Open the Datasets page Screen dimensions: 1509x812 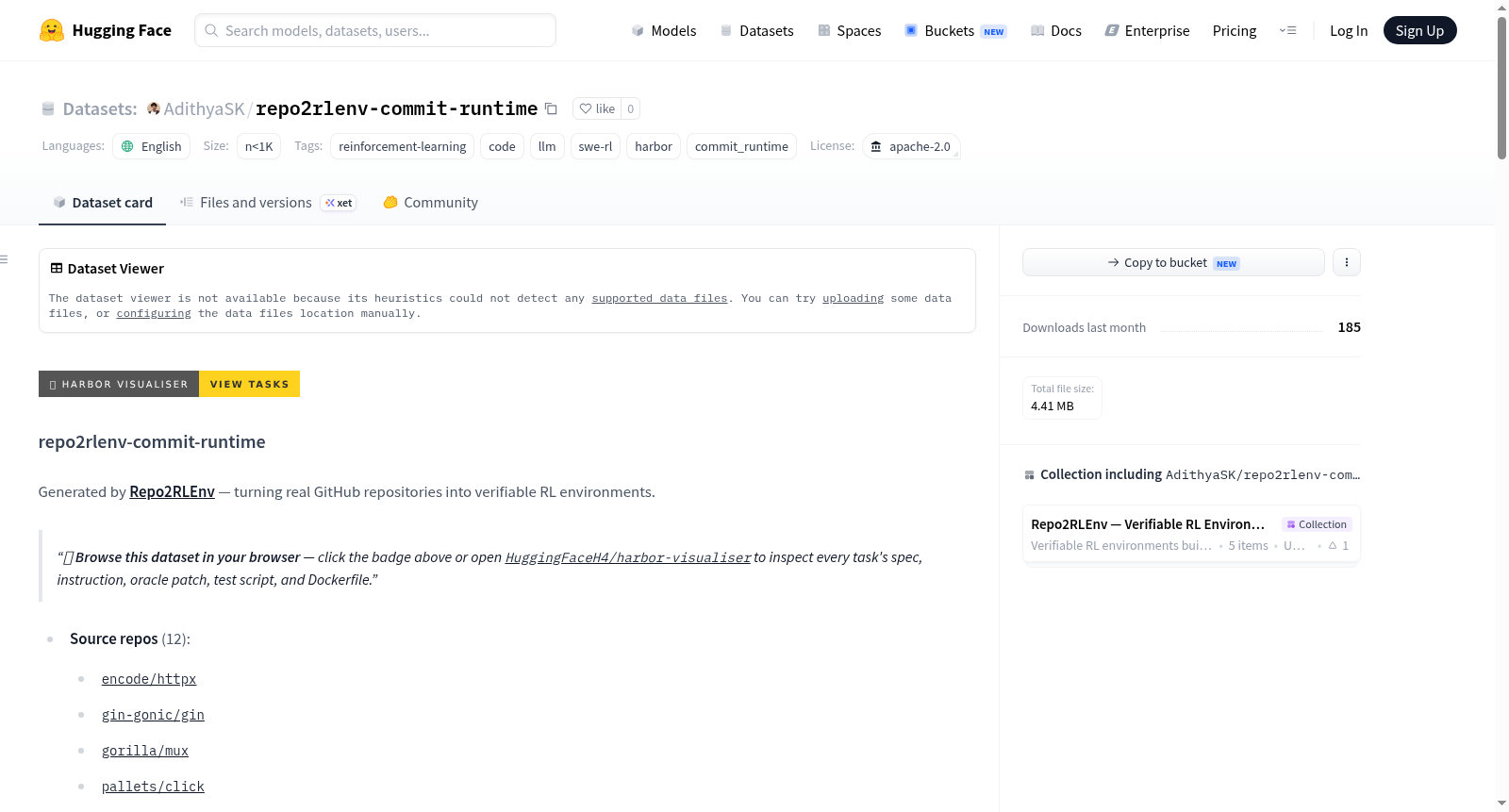click(x=757, y=30)
